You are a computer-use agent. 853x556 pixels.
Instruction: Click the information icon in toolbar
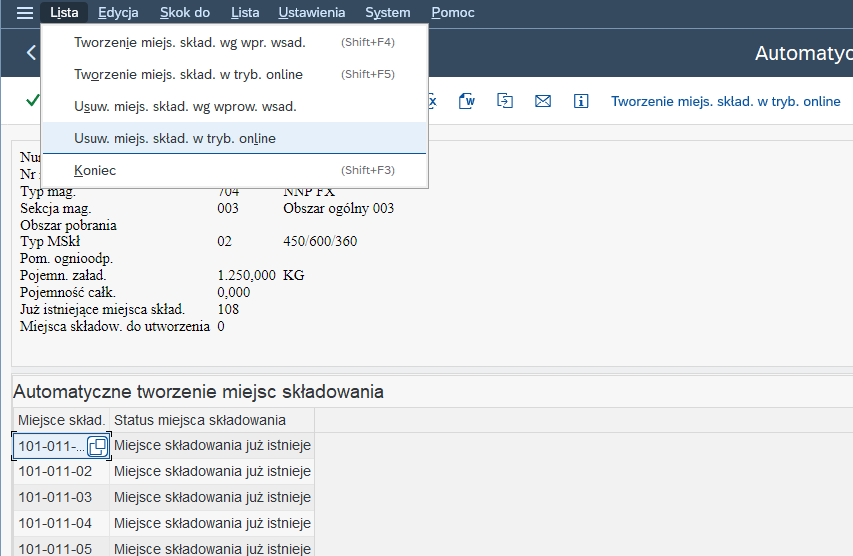pos(581,101)
